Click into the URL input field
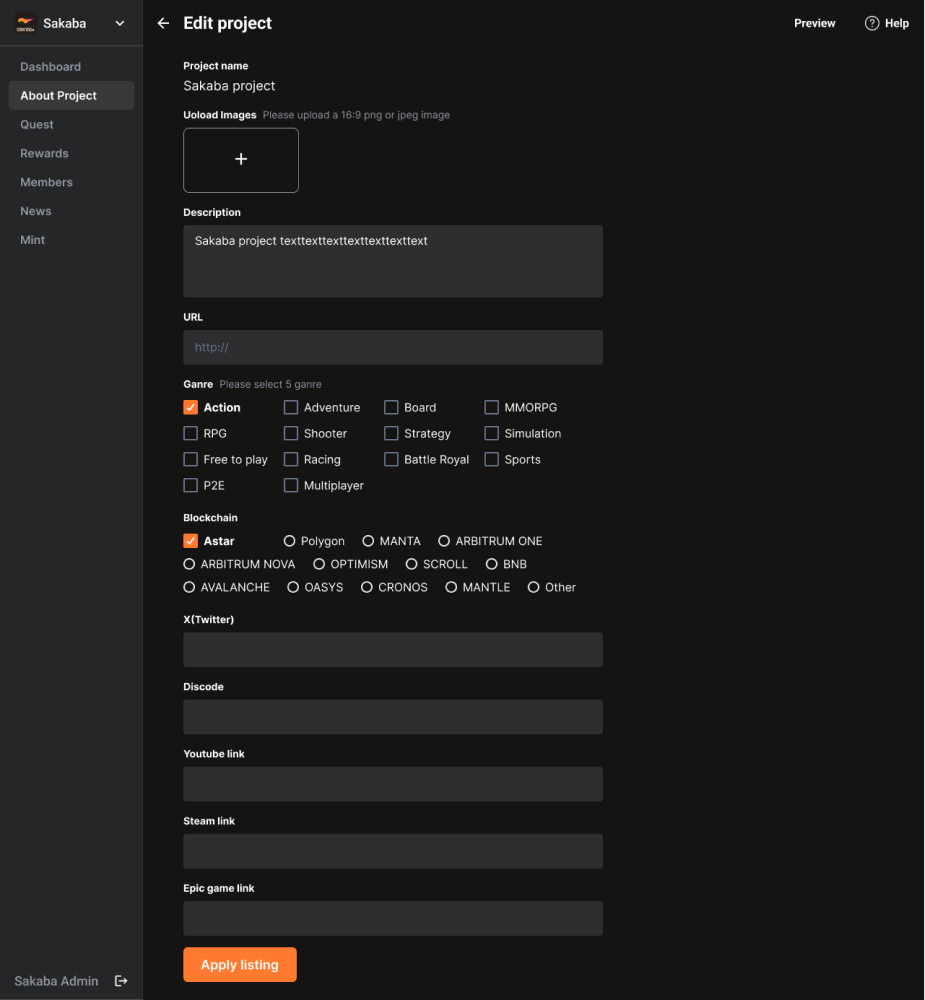The width and height of the screenshot is (925, 1000). click(x=392, y=348)
